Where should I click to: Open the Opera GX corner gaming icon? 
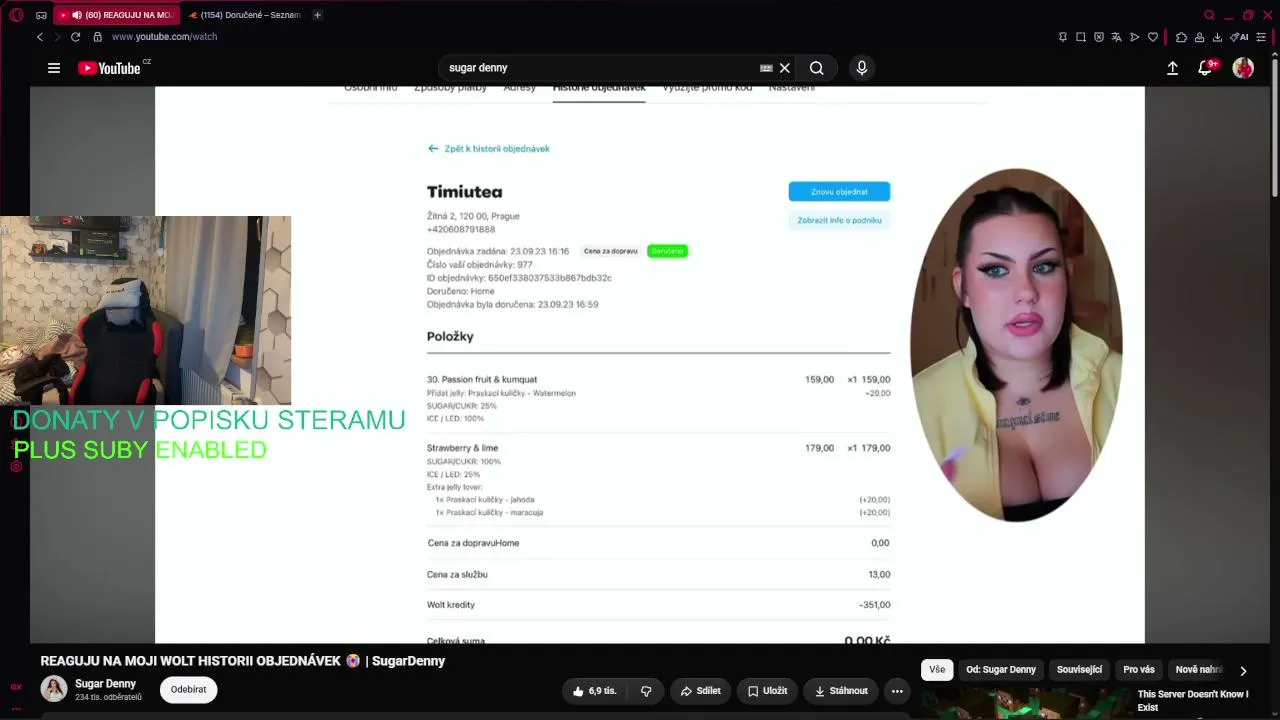(x=41, y=15)
